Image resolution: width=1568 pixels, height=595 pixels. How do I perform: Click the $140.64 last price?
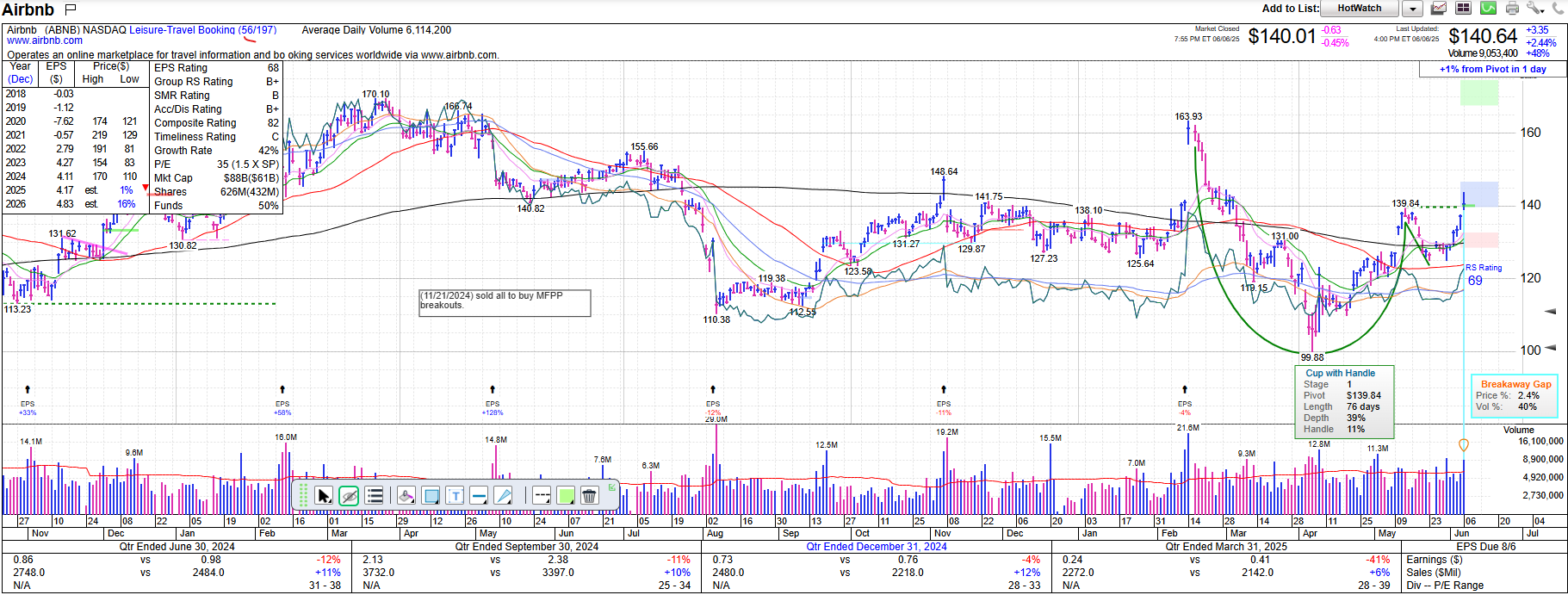[1483, 36]
